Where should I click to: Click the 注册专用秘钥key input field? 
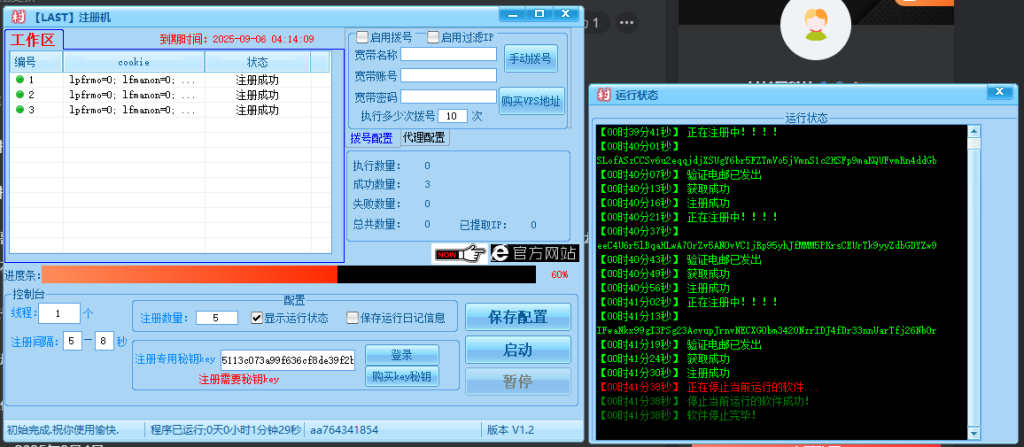(x=287, y=360)
